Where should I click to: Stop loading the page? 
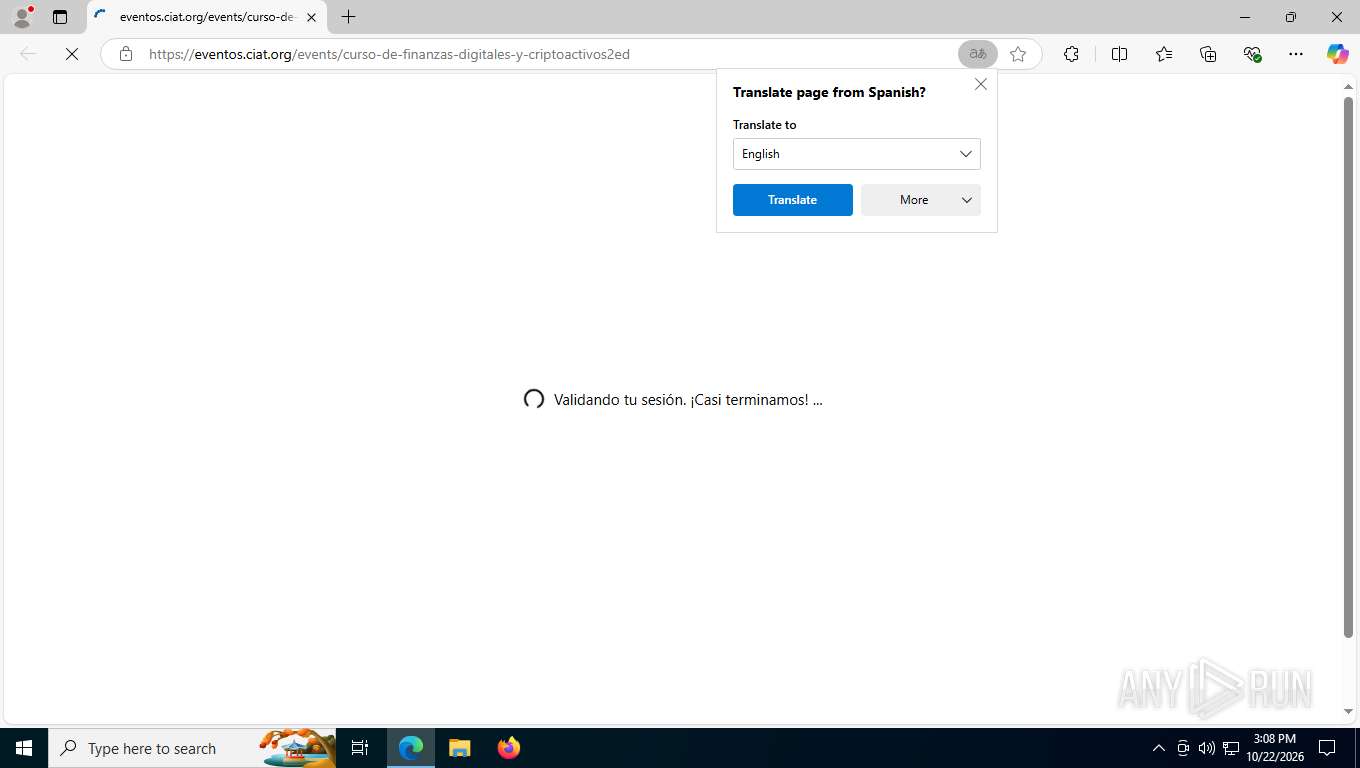click(x=72, y=54)
